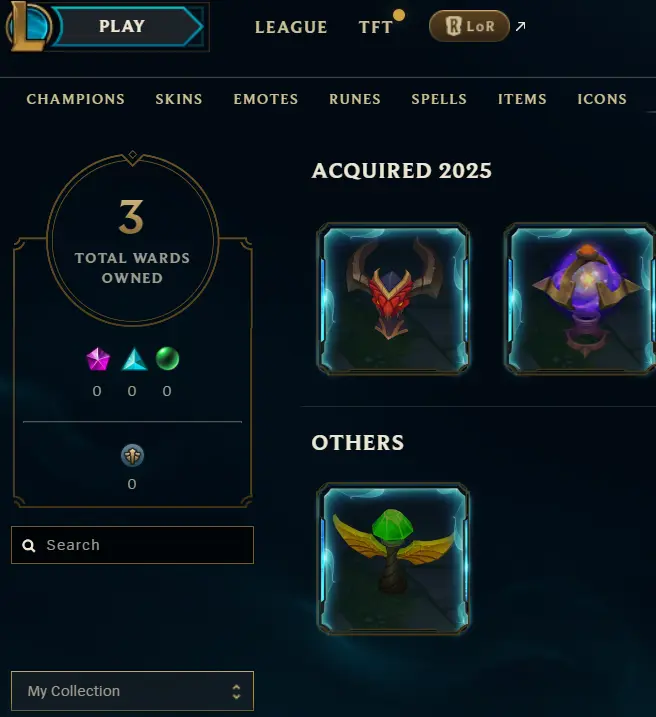The image size is (656, 717).
Task: Click the TFT notification dot
Action: [399, 16]
